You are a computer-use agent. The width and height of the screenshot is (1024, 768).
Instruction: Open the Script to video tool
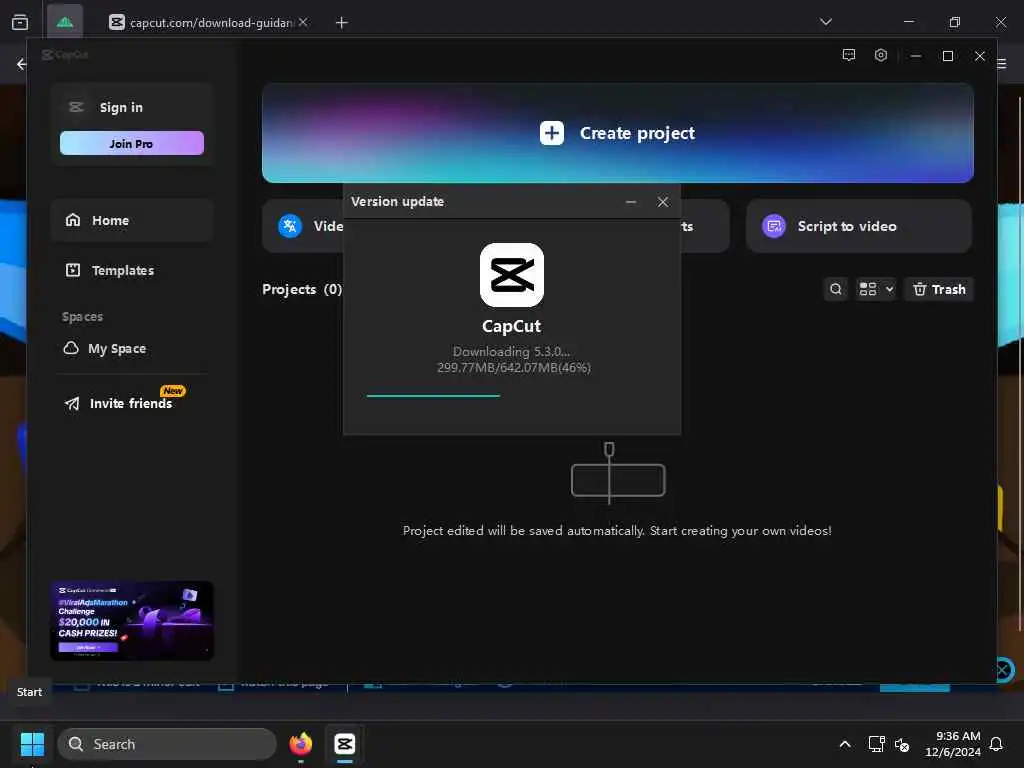(859, 227)
